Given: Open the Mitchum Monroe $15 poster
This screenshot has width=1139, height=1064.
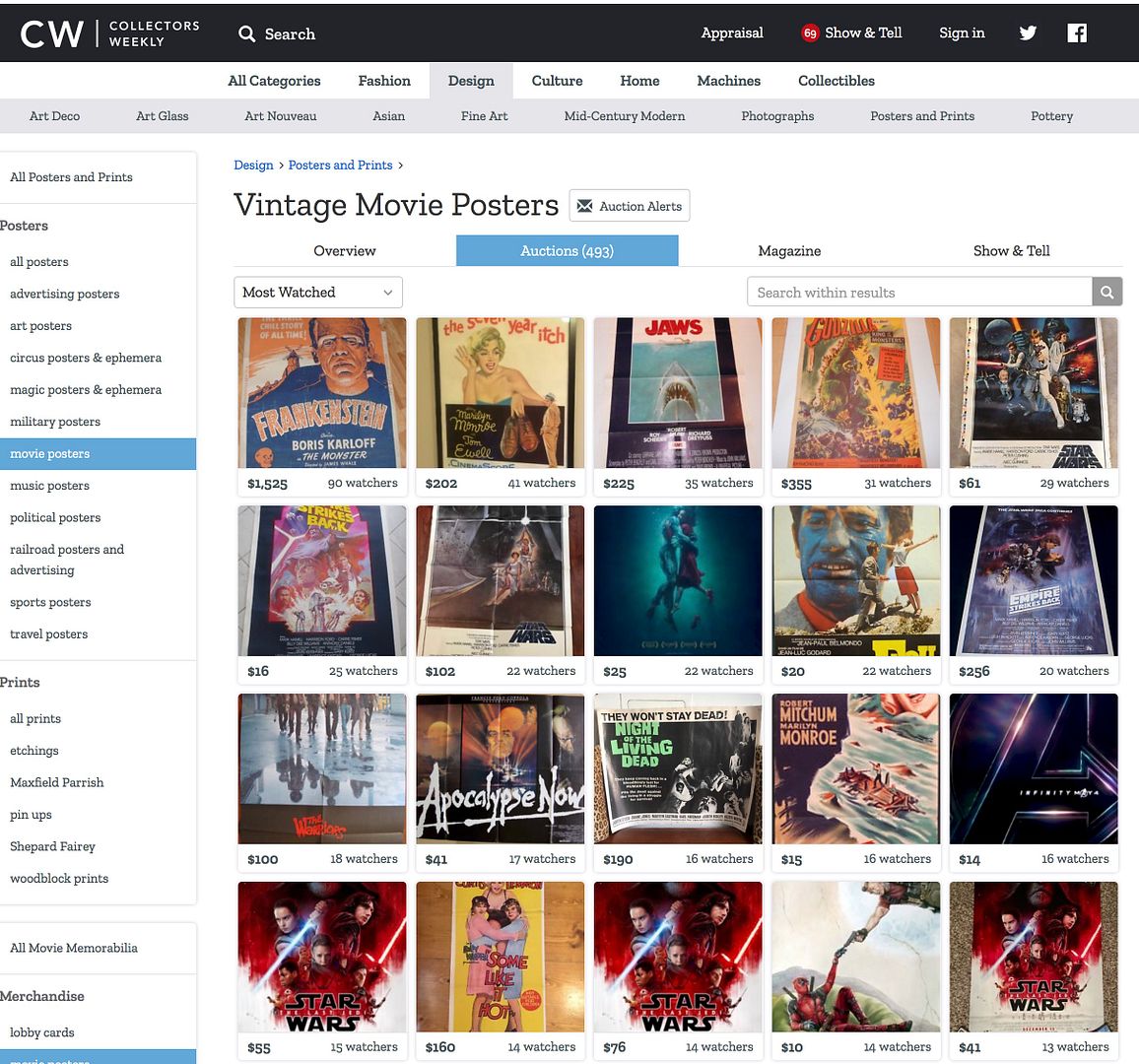Looking at the screenshot, I should (x=855, y=783).
